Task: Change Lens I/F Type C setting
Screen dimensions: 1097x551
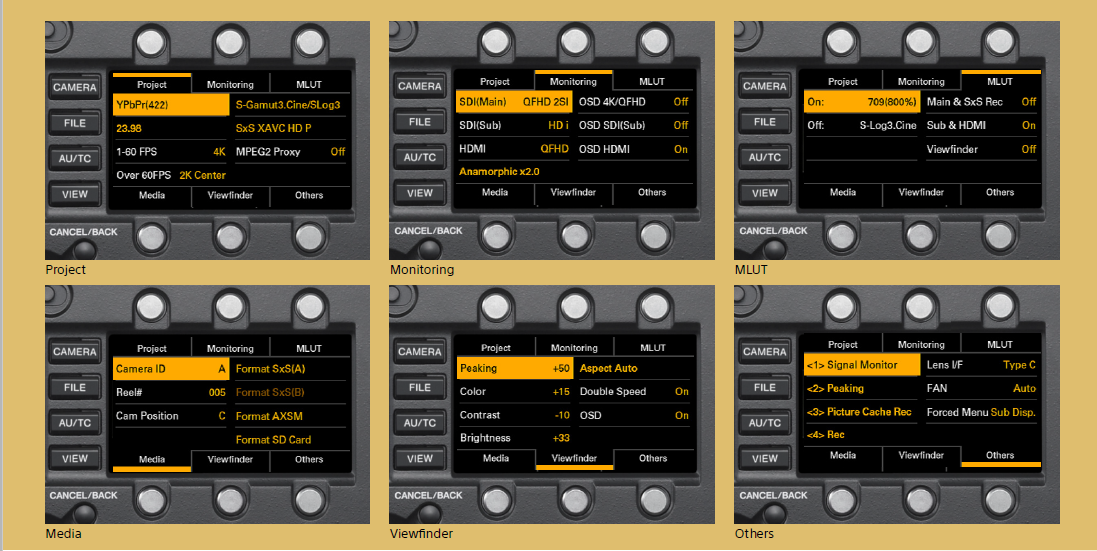Action: point(980,365)
